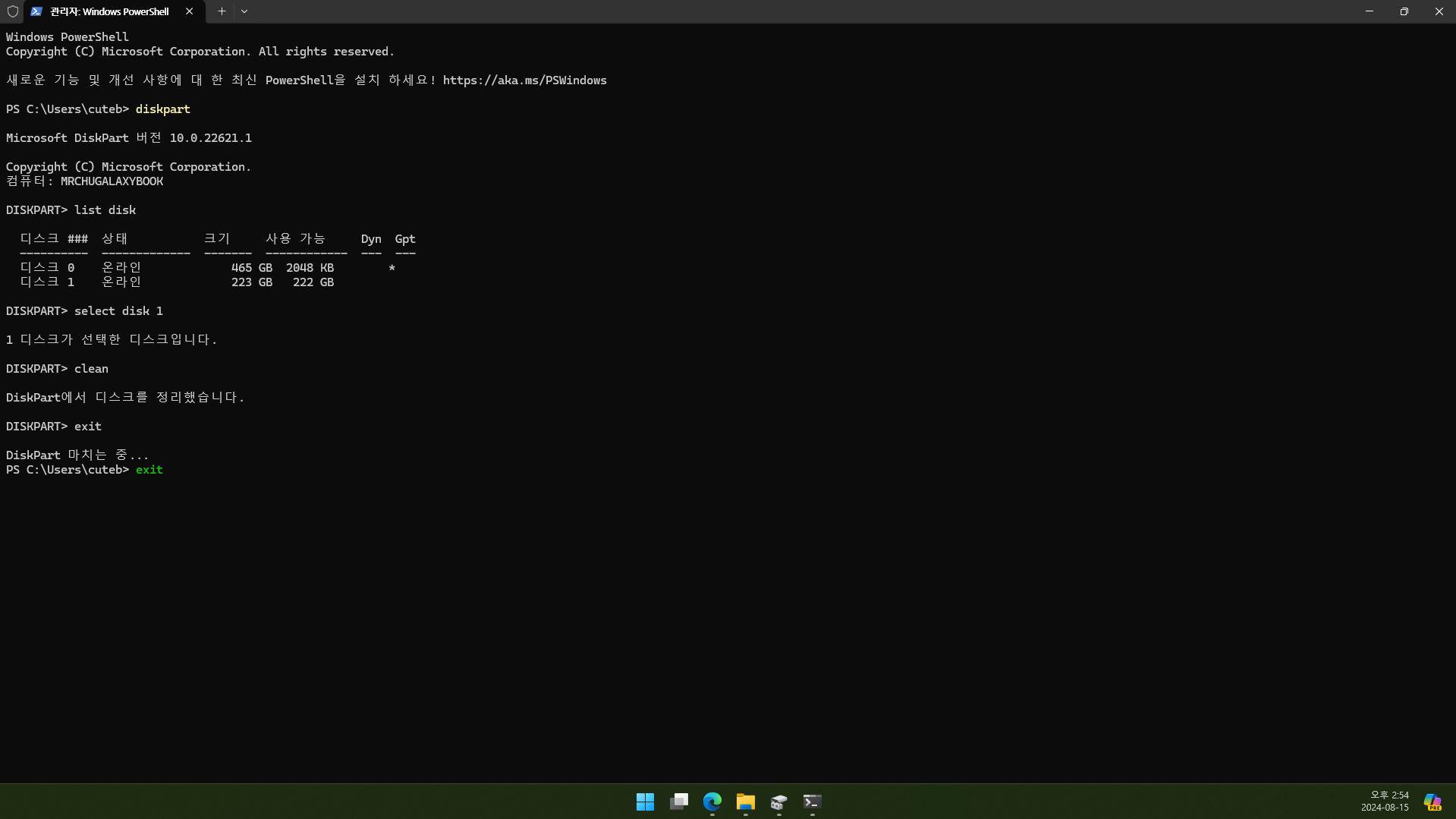Minimize the terminal window
Viewport: 1456px width, 819px height.
(x=1370, y=11)
